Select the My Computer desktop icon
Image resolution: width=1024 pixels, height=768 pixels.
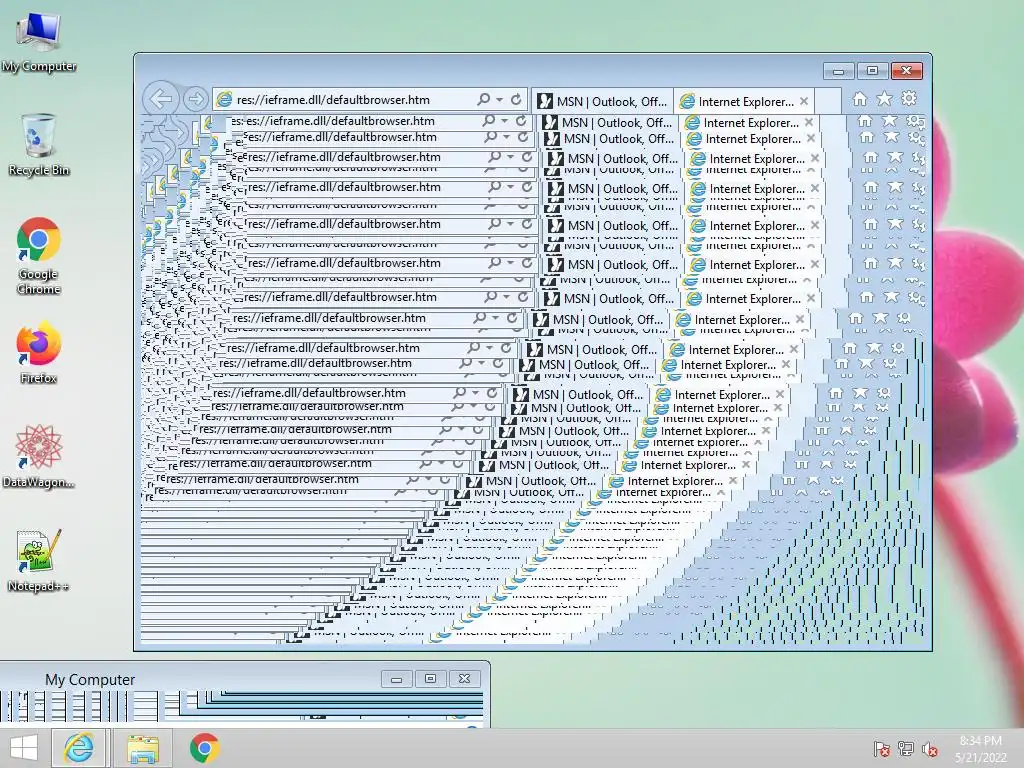(x=39, y=42)
